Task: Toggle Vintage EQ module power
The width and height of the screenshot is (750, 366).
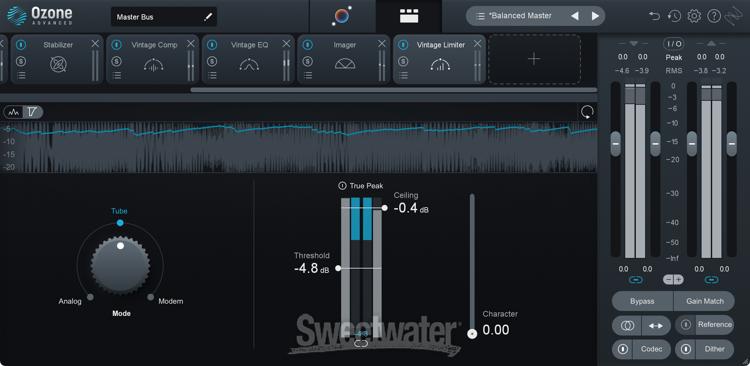Action: point(212,44)
